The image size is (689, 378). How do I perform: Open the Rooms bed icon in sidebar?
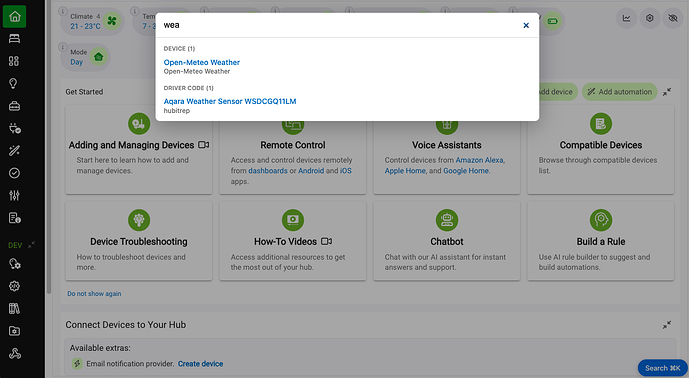pyautogui.click(x=15, y=39)
